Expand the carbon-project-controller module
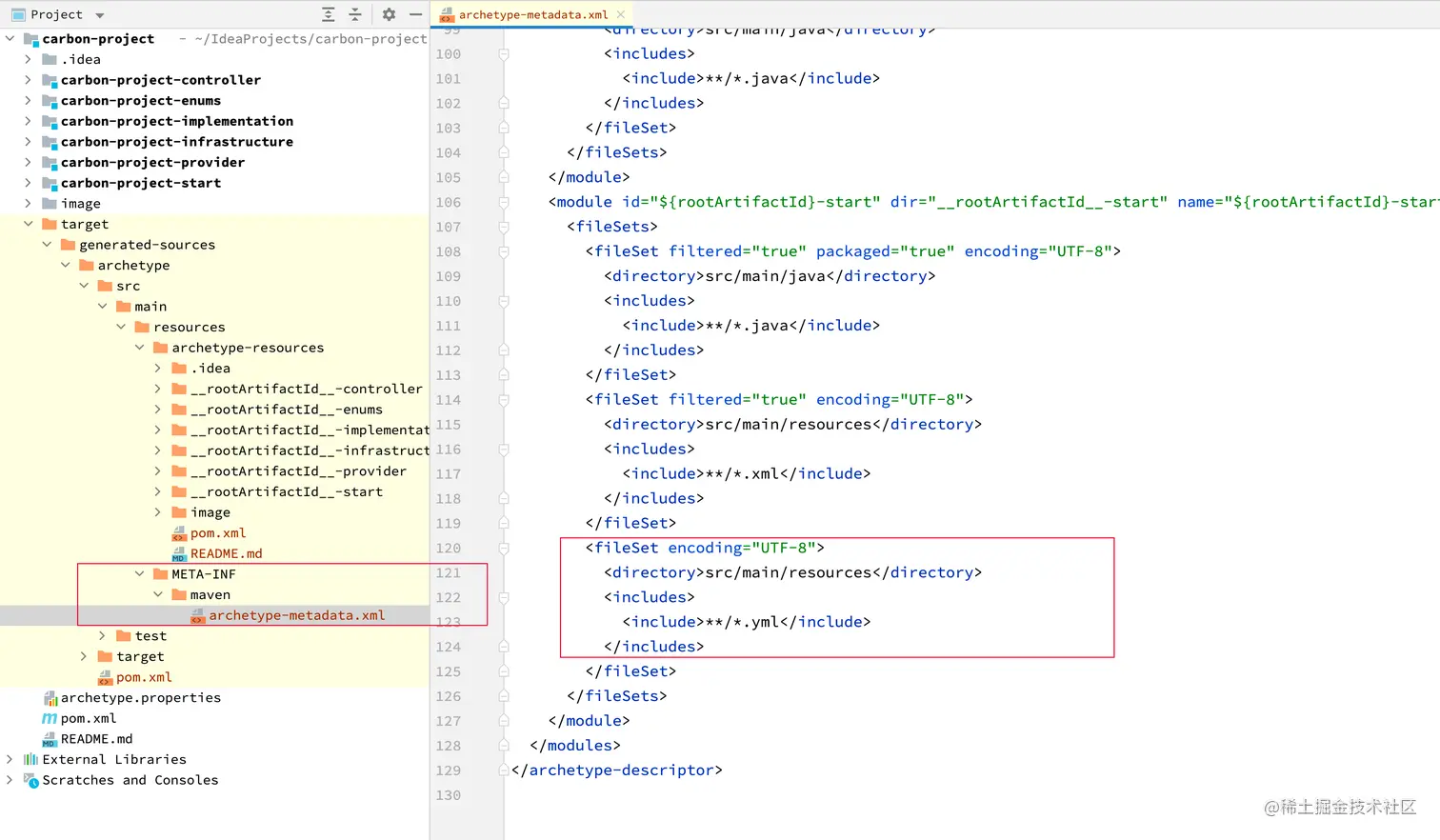Image resolution: width=1440 pixels, height=840 pixels. [28, 80]
